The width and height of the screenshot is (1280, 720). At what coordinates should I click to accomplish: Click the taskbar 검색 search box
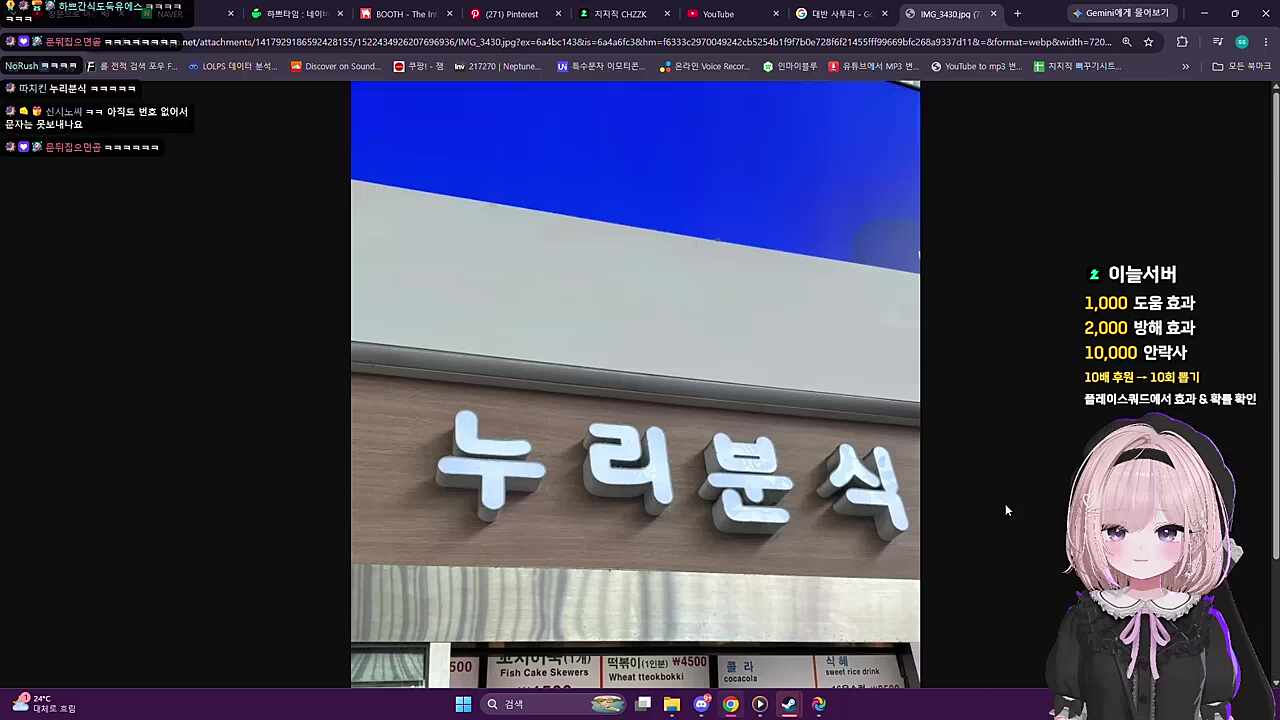[555, 704]
